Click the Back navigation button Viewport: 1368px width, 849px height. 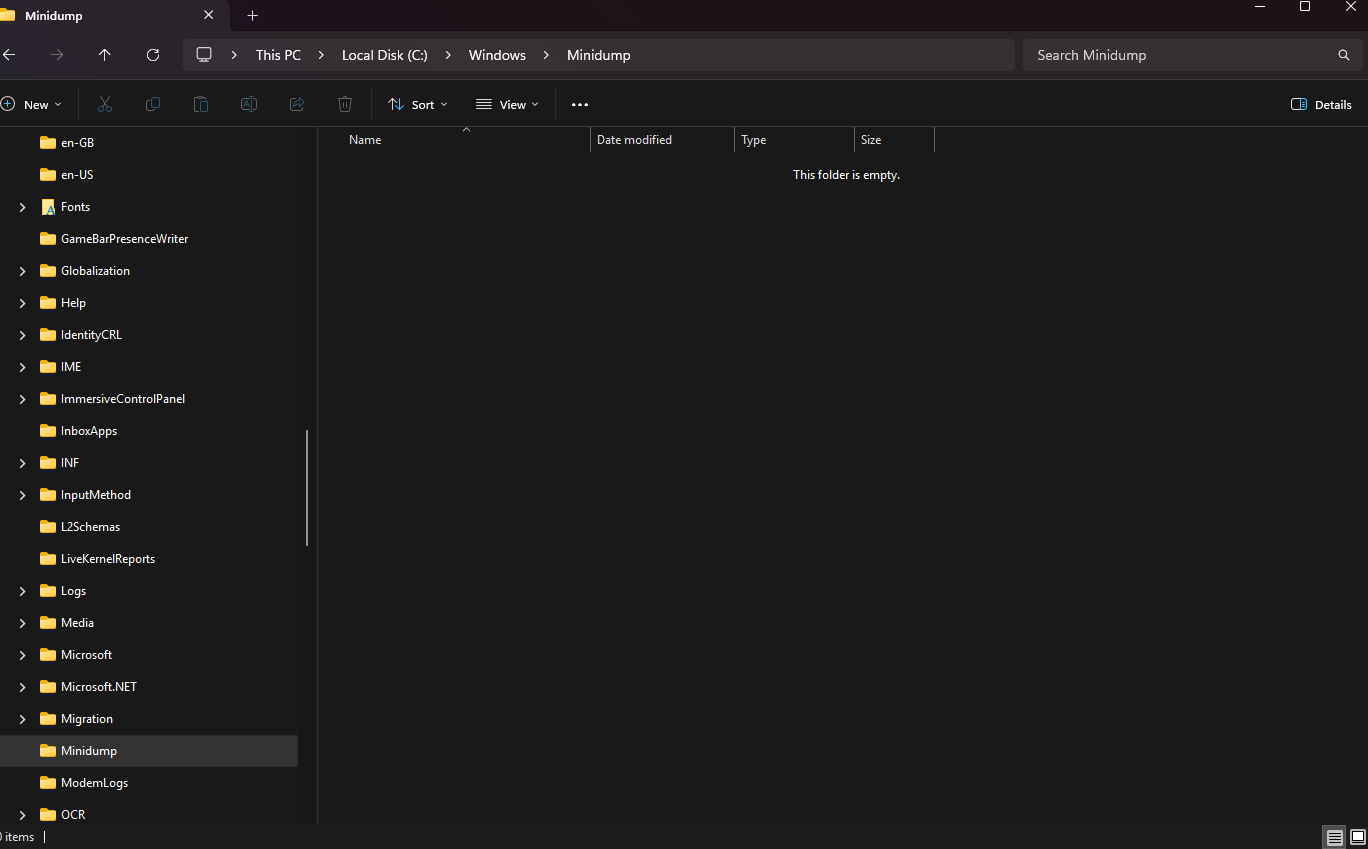[10, 55]
